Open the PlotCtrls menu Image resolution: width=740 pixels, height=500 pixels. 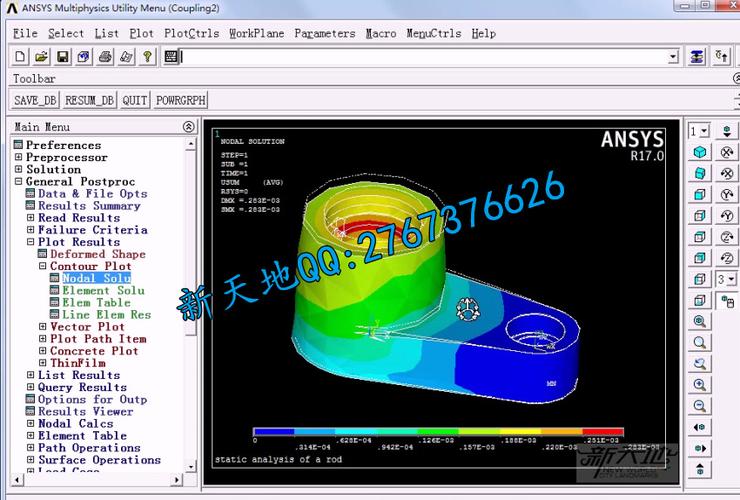pyautogui.click(x=191, y=33)
